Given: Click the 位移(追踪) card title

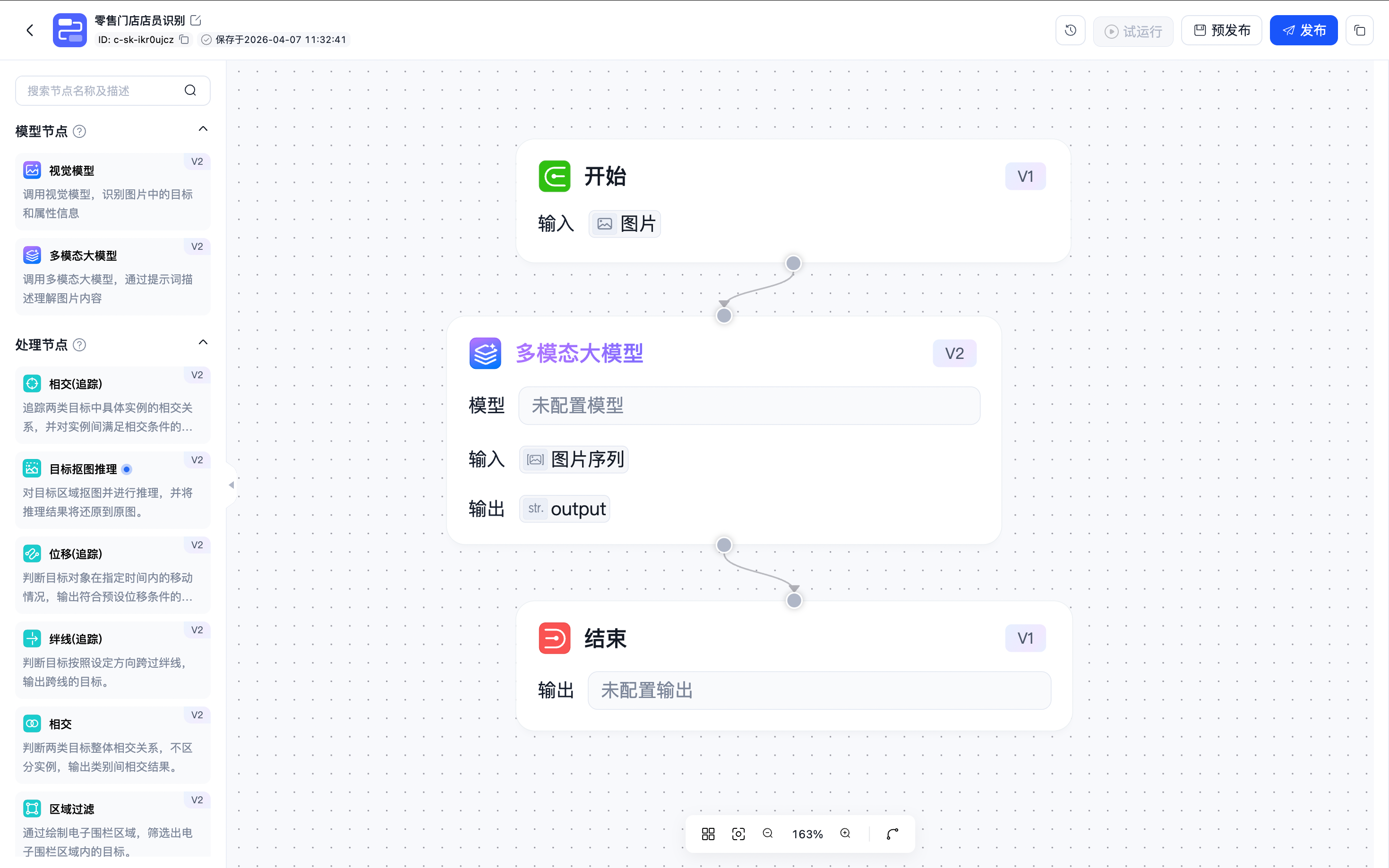Looking at the screenshot, I should coord(76,554).
